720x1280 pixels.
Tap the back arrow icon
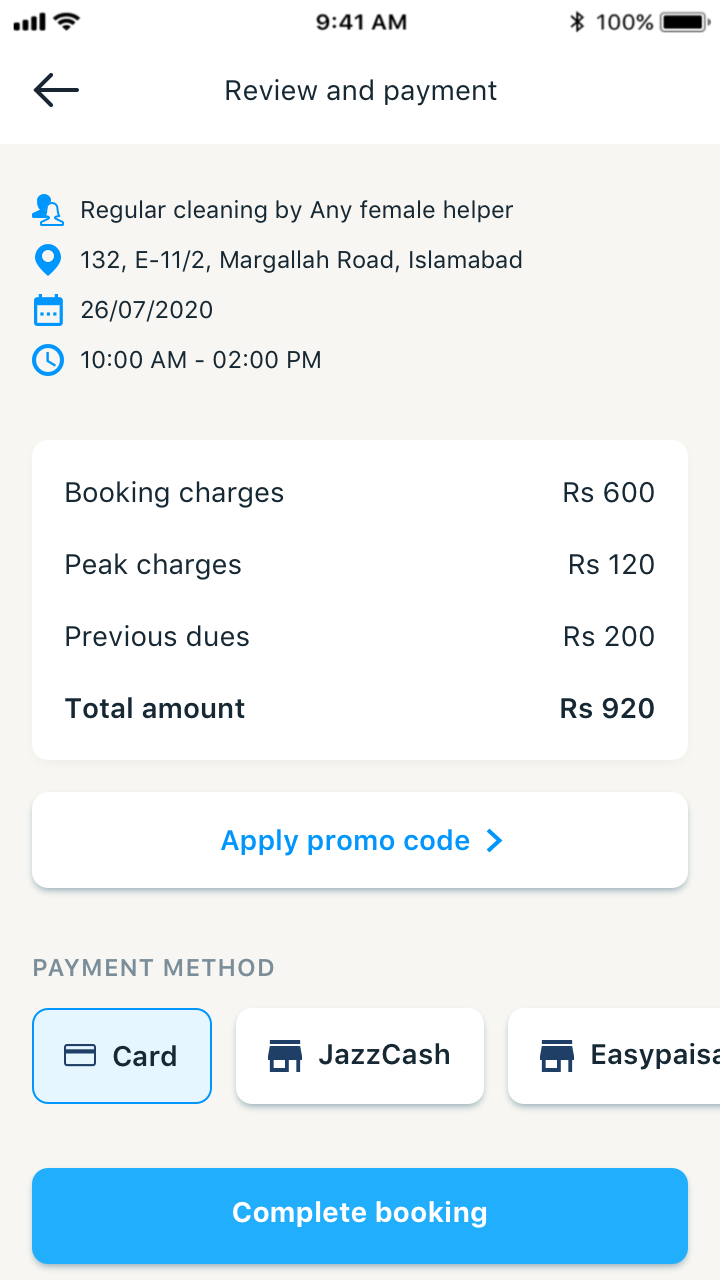[x=56, y=91]
